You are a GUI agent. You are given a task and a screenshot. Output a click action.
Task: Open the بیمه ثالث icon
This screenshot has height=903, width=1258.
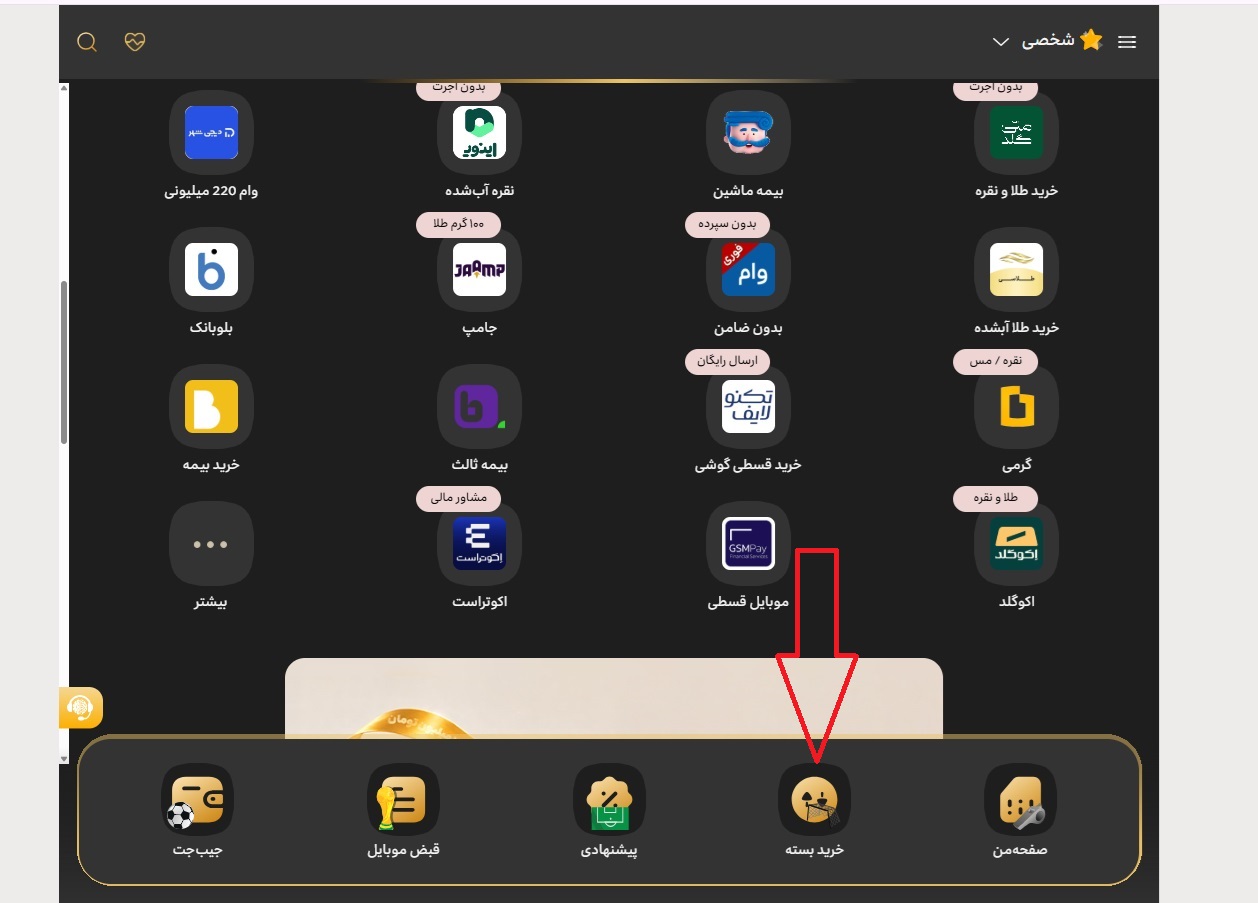pyautogui.click(x=479, y=406)
